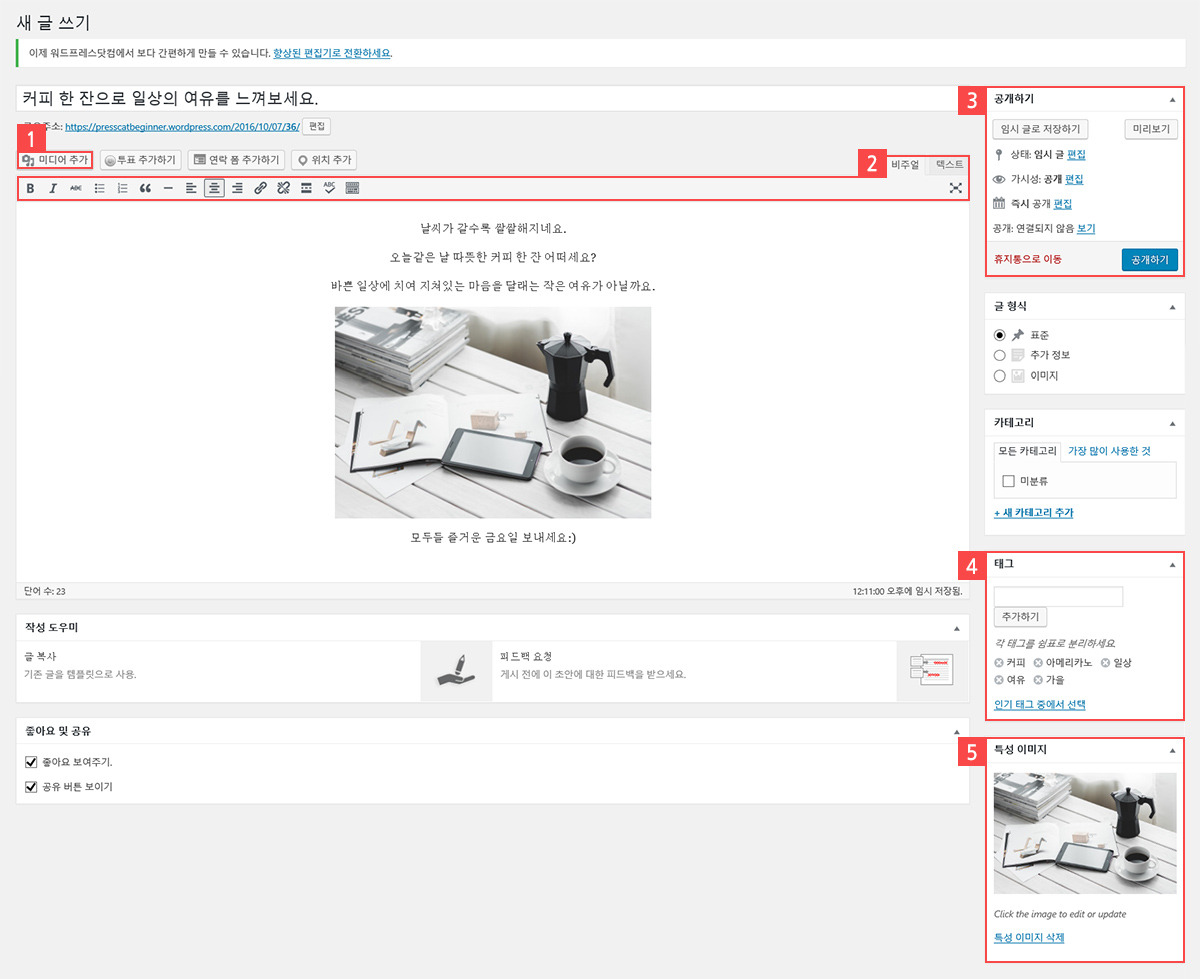Image resolution: width=1200 pixels, height=979 pixels.
Task: Collapse the 작성 도우미 panel
Action: tap(957, 628)
